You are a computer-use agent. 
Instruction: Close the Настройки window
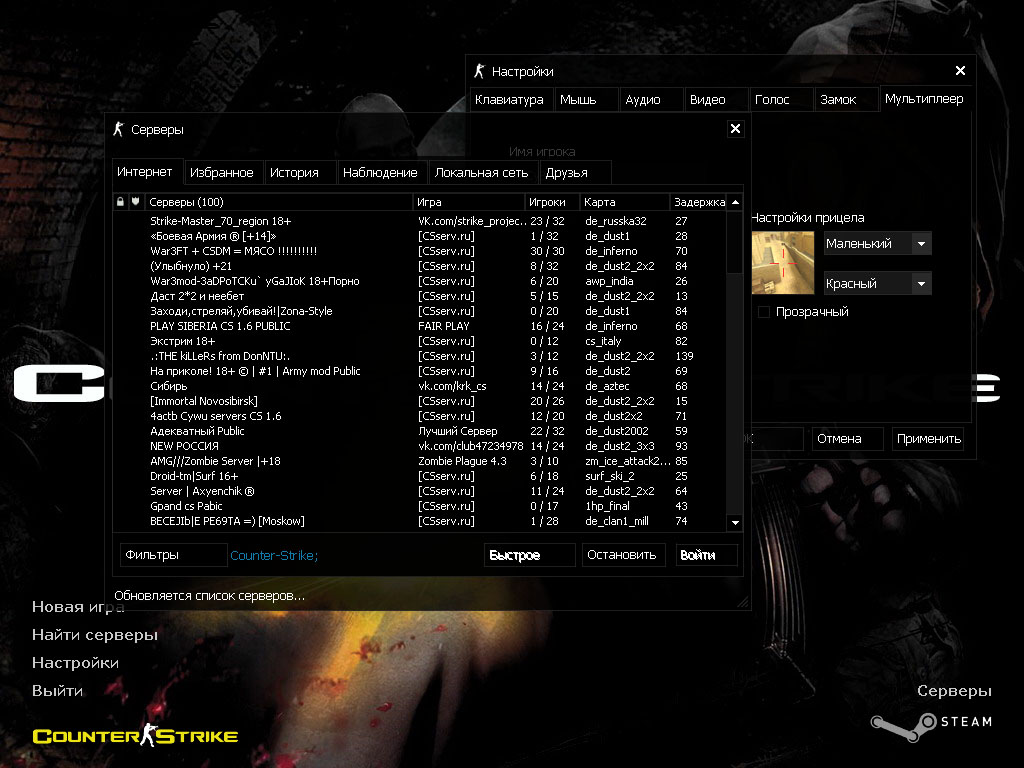[x=960, y=71]
